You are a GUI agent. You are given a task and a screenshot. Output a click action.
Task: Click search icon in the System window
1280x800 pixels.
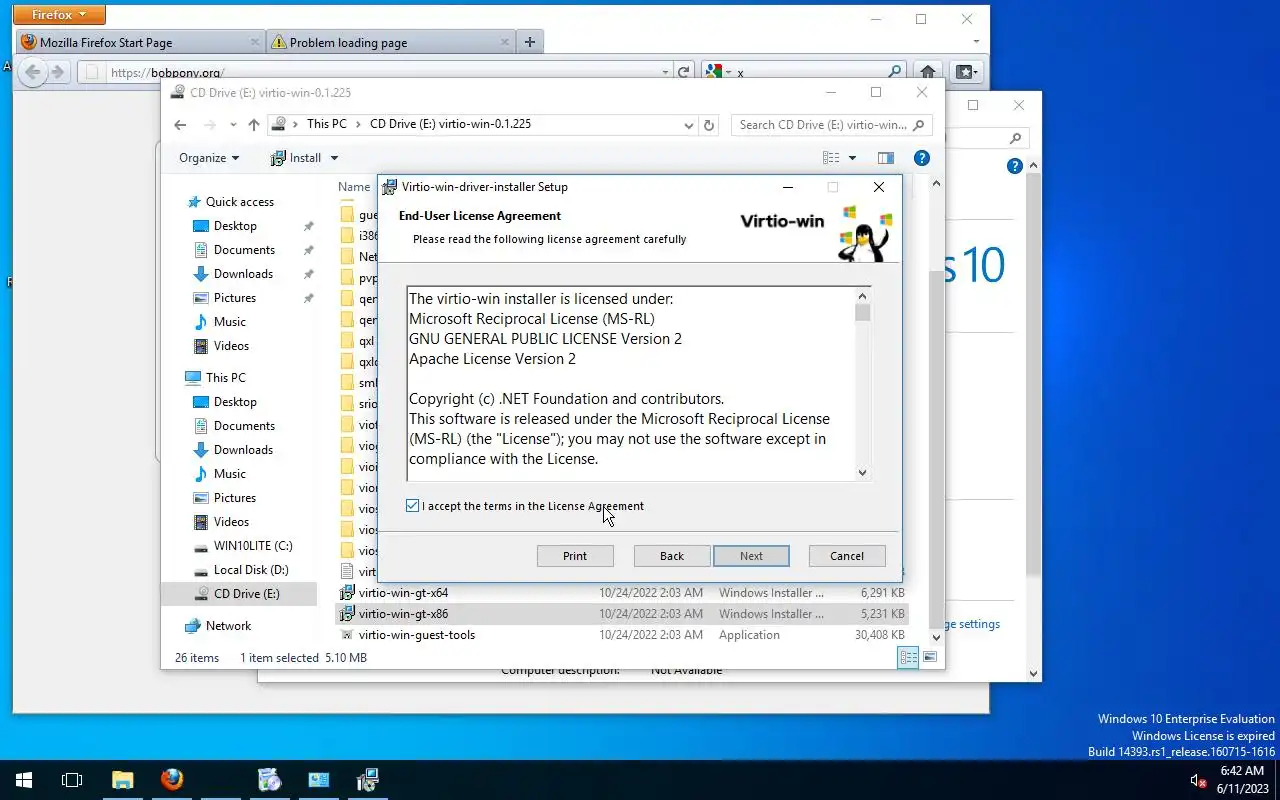coord(1015,139)
